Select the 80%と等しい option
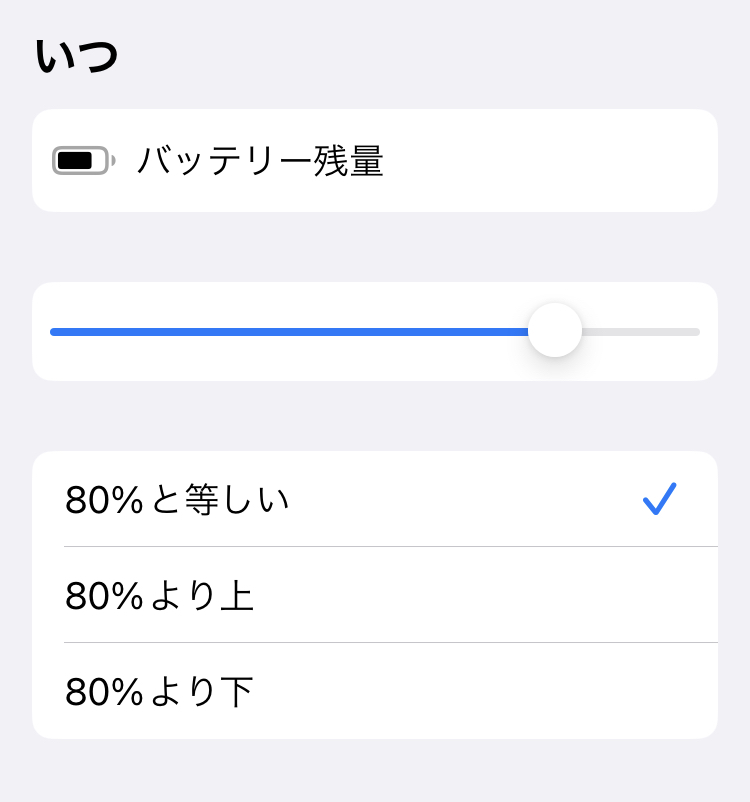Viewport: 750px width, 802px height. point(177,500)
